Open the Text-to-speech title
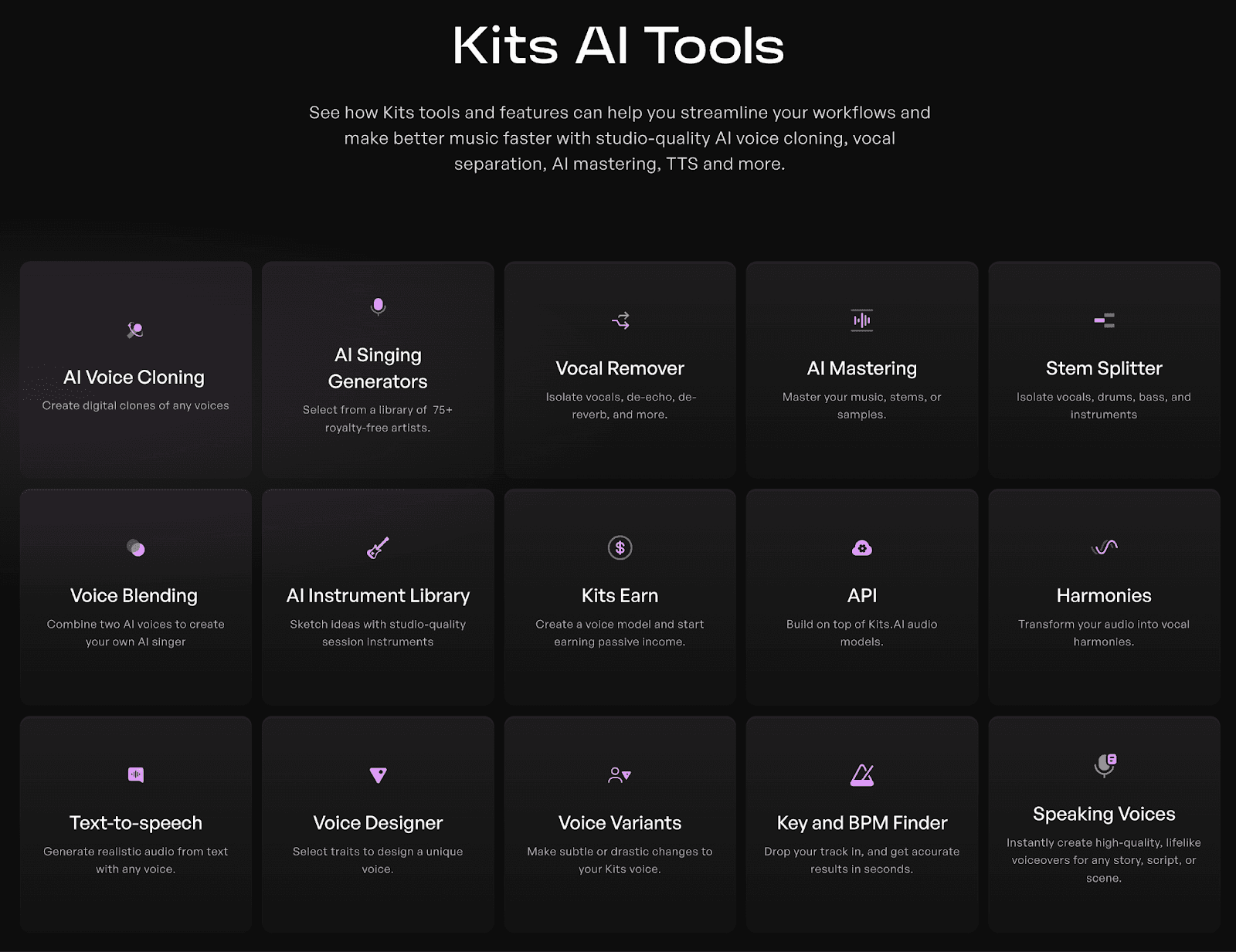This screenshot has width=1236, height=952. (136, 823)
